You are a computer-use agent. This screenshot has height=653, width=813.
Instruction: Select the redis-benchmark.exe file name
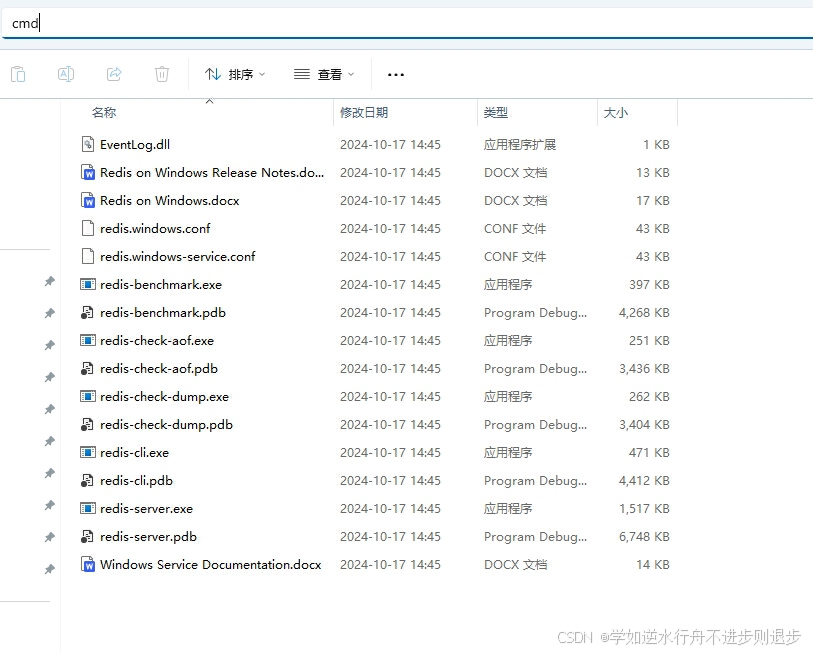[x=161, y=285]
